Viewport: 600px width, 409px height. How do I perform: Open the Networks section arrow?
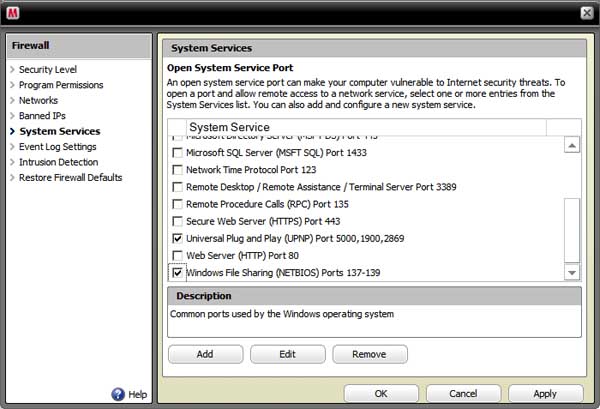[x=12, y=100]
